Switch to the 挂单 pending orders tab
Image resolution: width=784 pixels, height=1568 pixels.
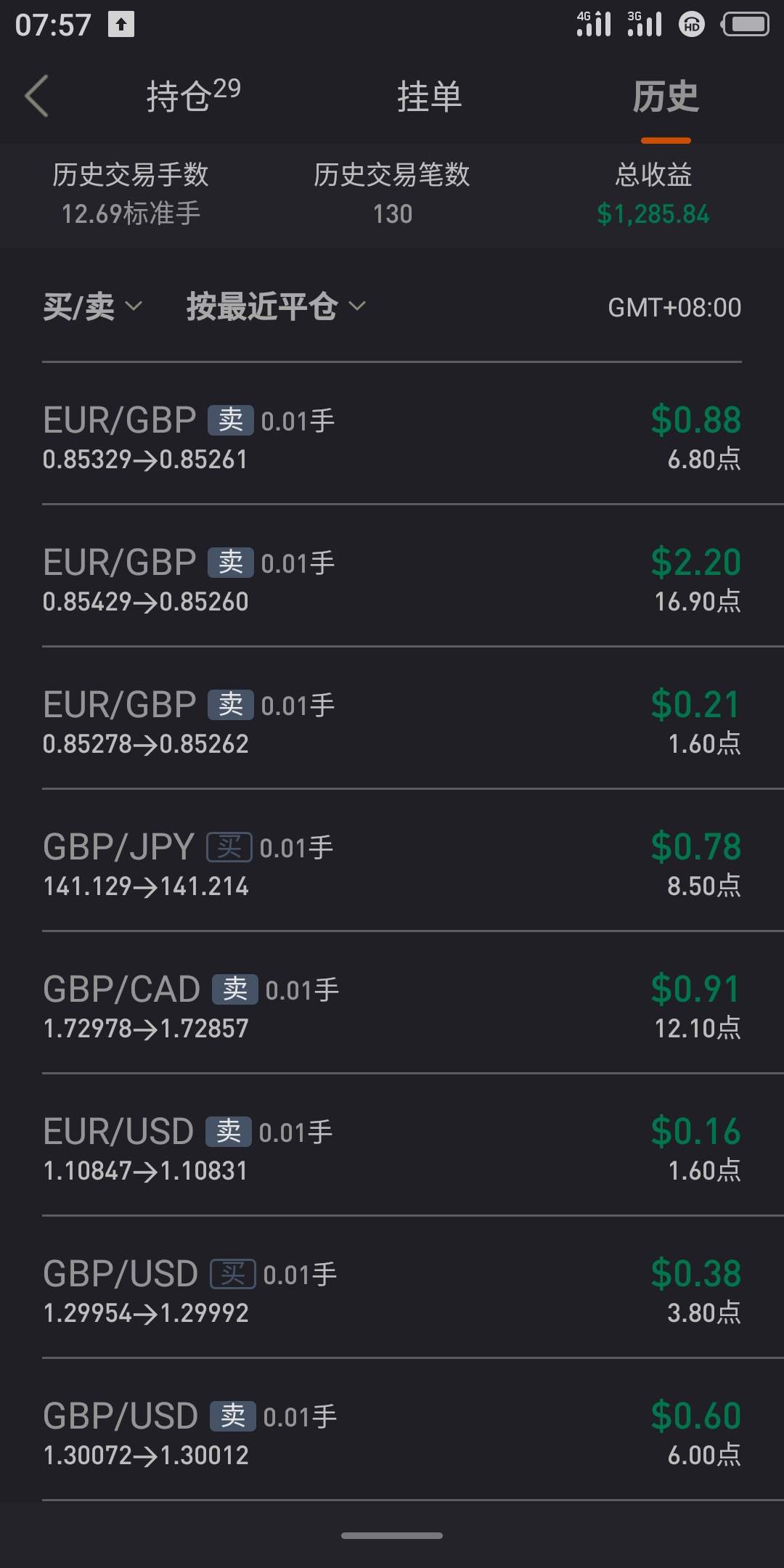click(x=429, y=97)
